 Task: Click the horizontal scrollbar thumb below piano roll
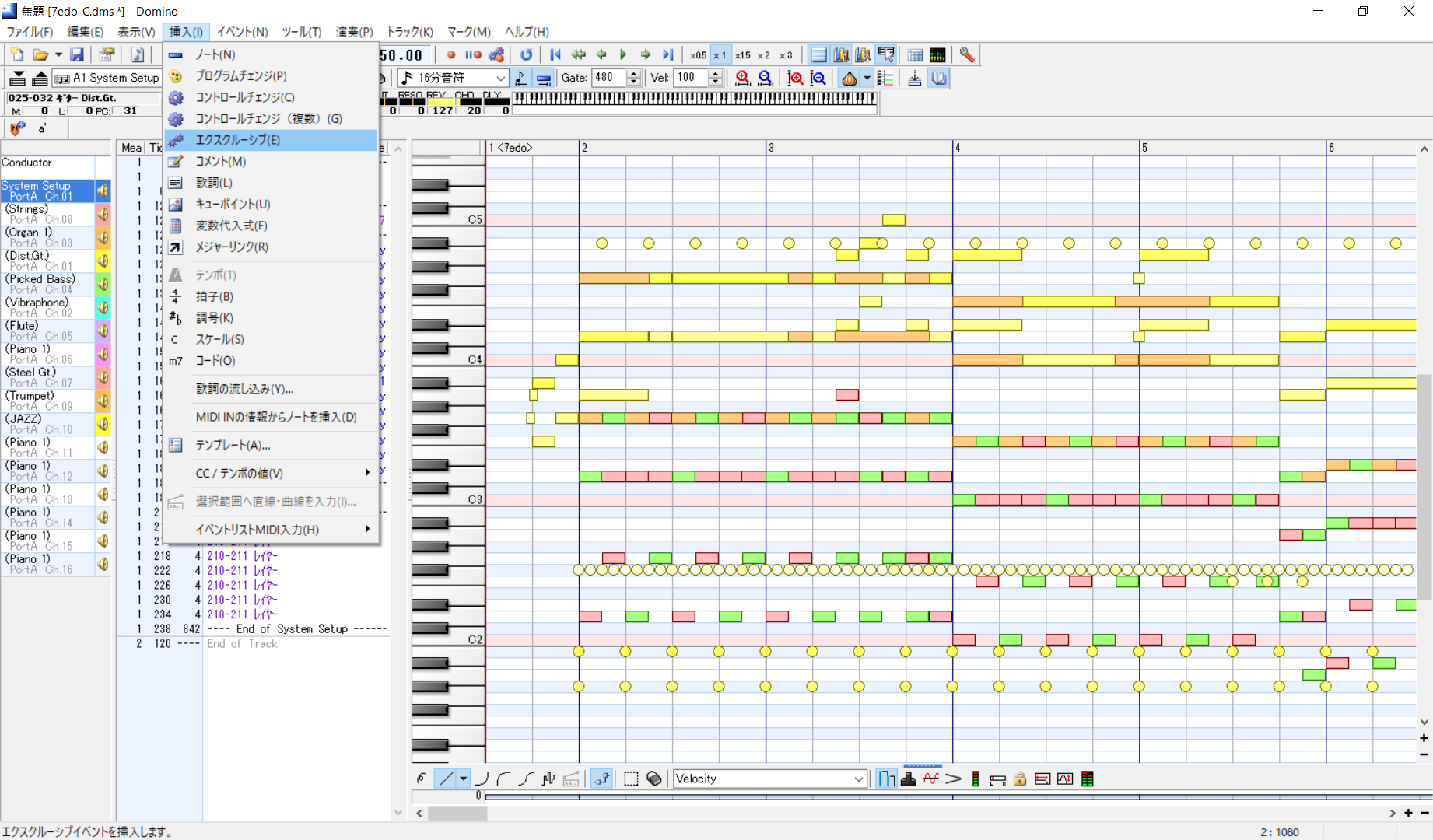coord(457,813)
